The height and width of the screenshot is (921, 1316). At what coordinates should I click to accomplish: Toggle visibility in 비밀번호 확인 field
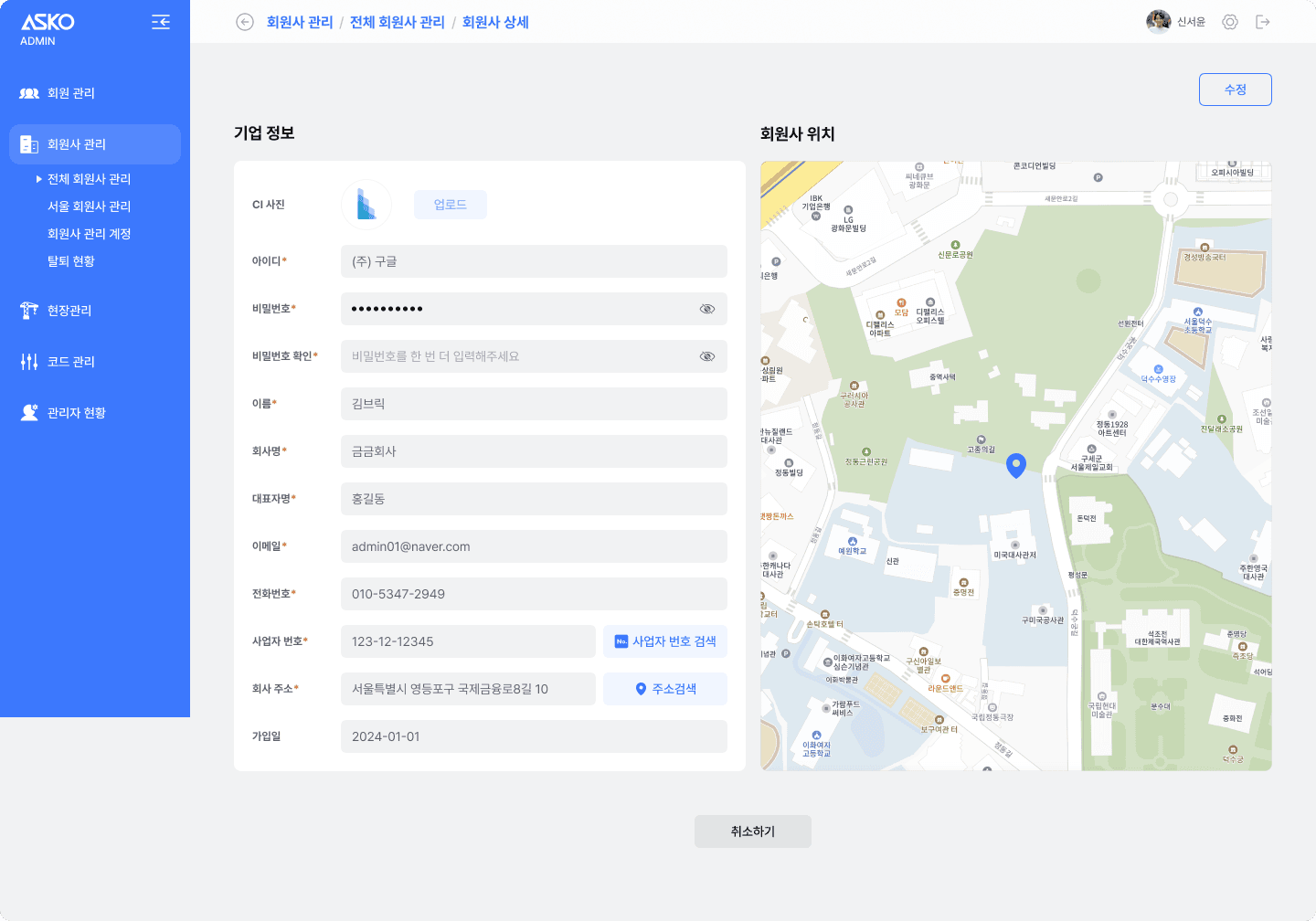click(707, 356)
